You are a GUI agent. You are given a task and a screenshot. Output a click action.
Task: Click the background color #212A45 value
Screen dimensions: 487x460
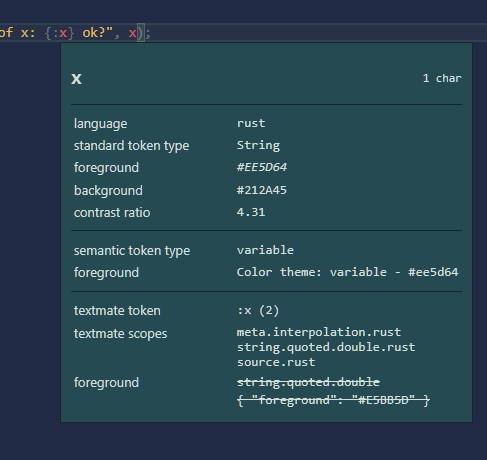coord(262,190)
